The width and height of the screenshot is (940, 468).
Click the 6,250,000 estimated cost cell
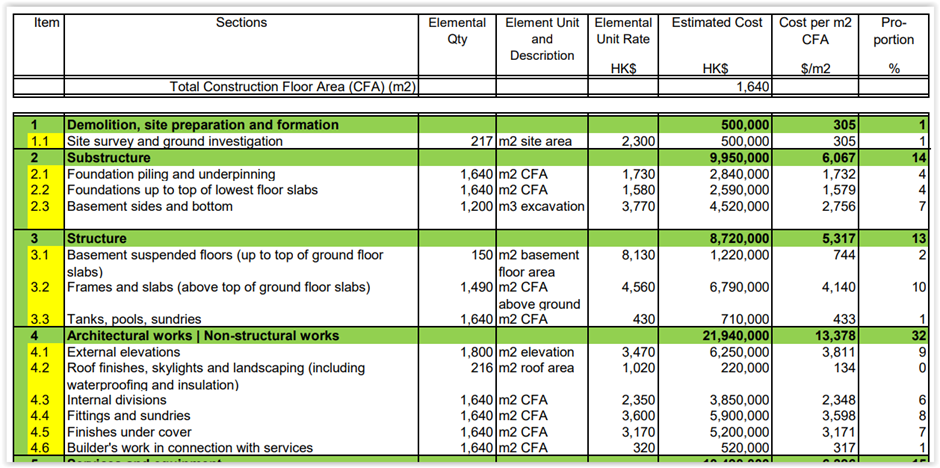click(735, 352)
